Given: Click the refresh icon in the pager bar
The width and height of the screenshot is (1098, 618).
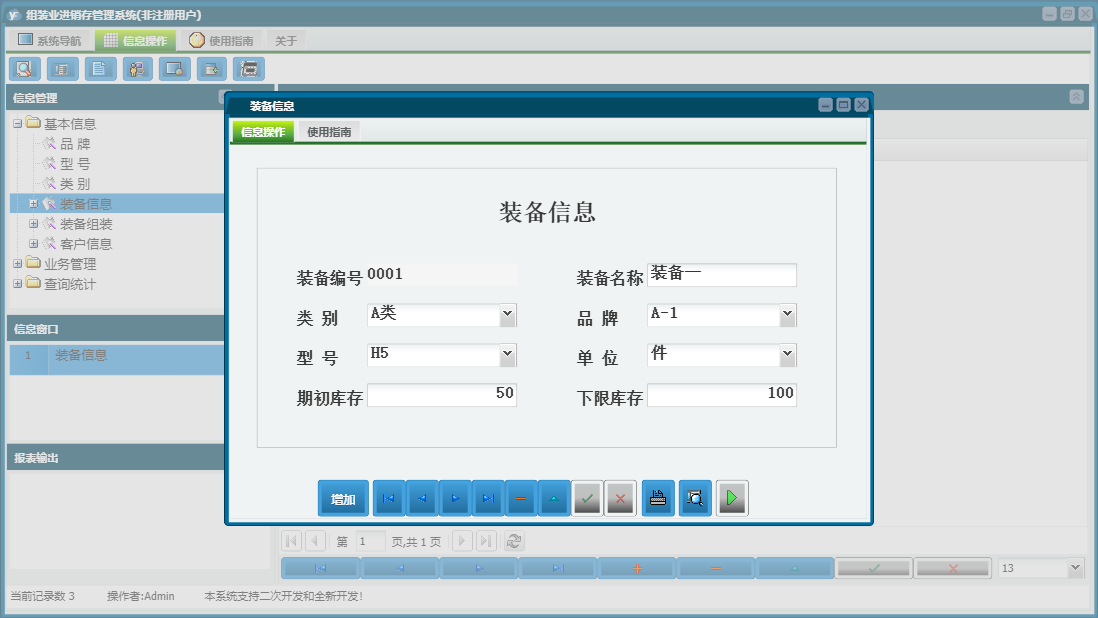Looking at the screenshot, I should coord(513,541).
